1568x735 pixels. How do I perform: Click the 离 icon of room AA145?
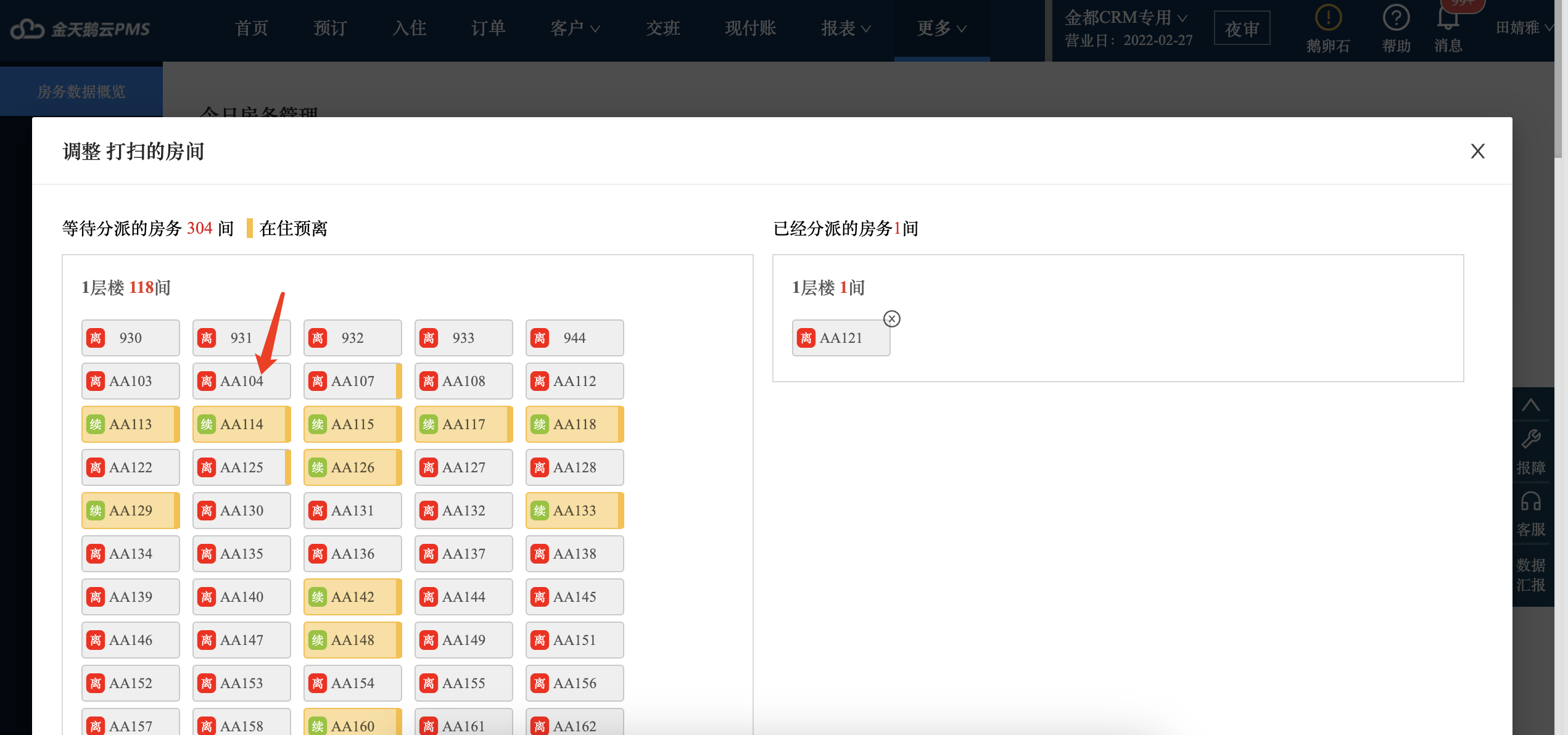click(x=540, y=597)
